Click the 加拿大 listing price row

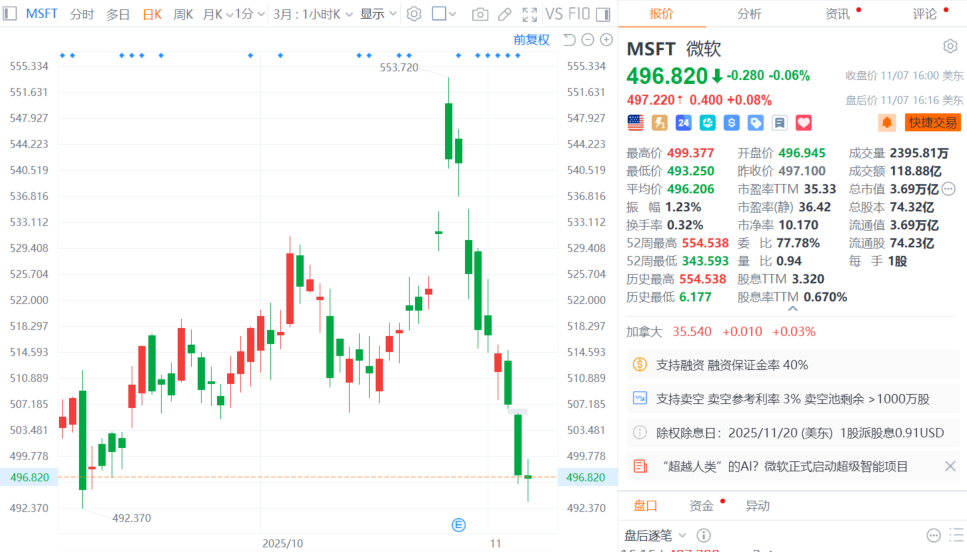pos(721,331)
